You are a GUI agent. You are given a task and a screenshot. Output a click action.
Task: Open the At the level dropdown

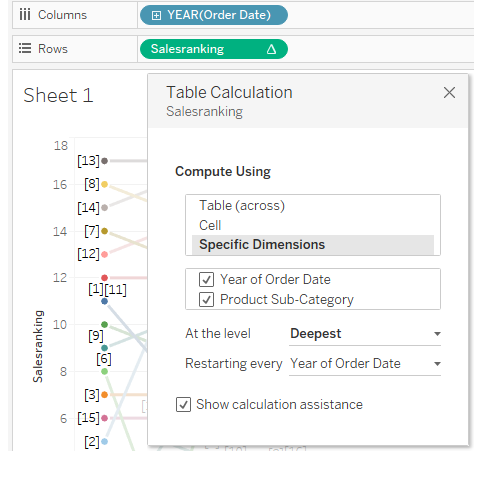pos(365,334)
